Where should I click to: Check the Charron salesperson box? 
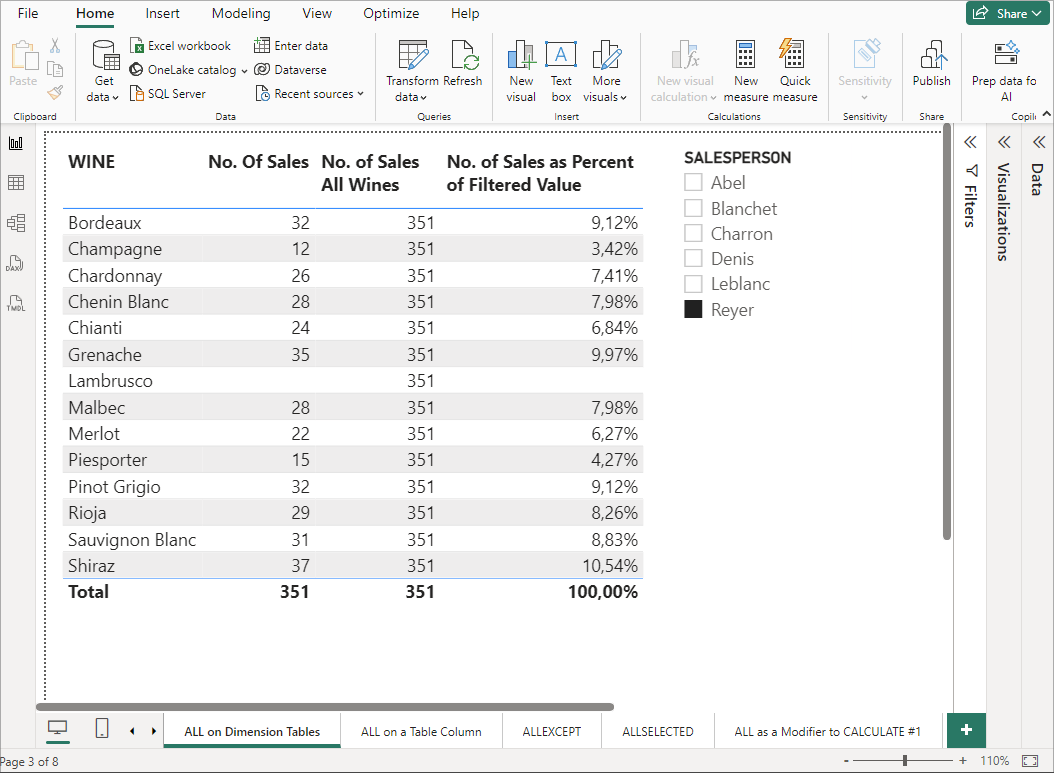(x=693, y=233)
